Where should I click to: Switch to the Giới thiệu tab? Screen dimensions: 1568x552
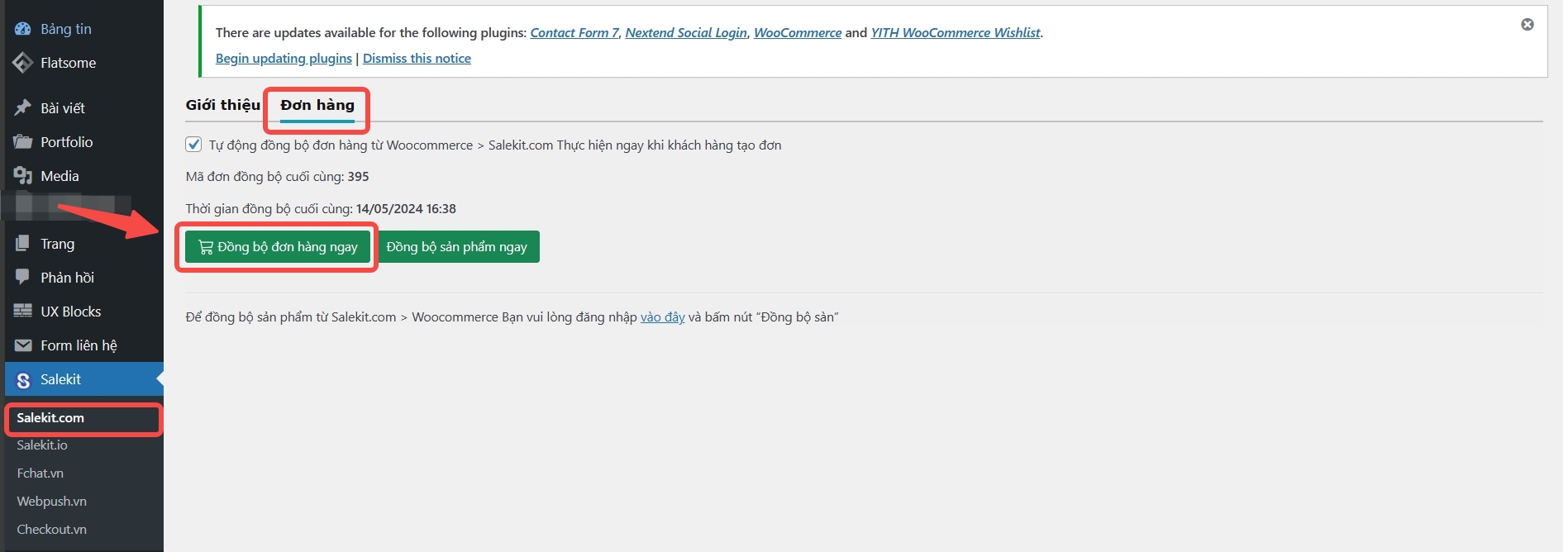(x=222, y=105)
